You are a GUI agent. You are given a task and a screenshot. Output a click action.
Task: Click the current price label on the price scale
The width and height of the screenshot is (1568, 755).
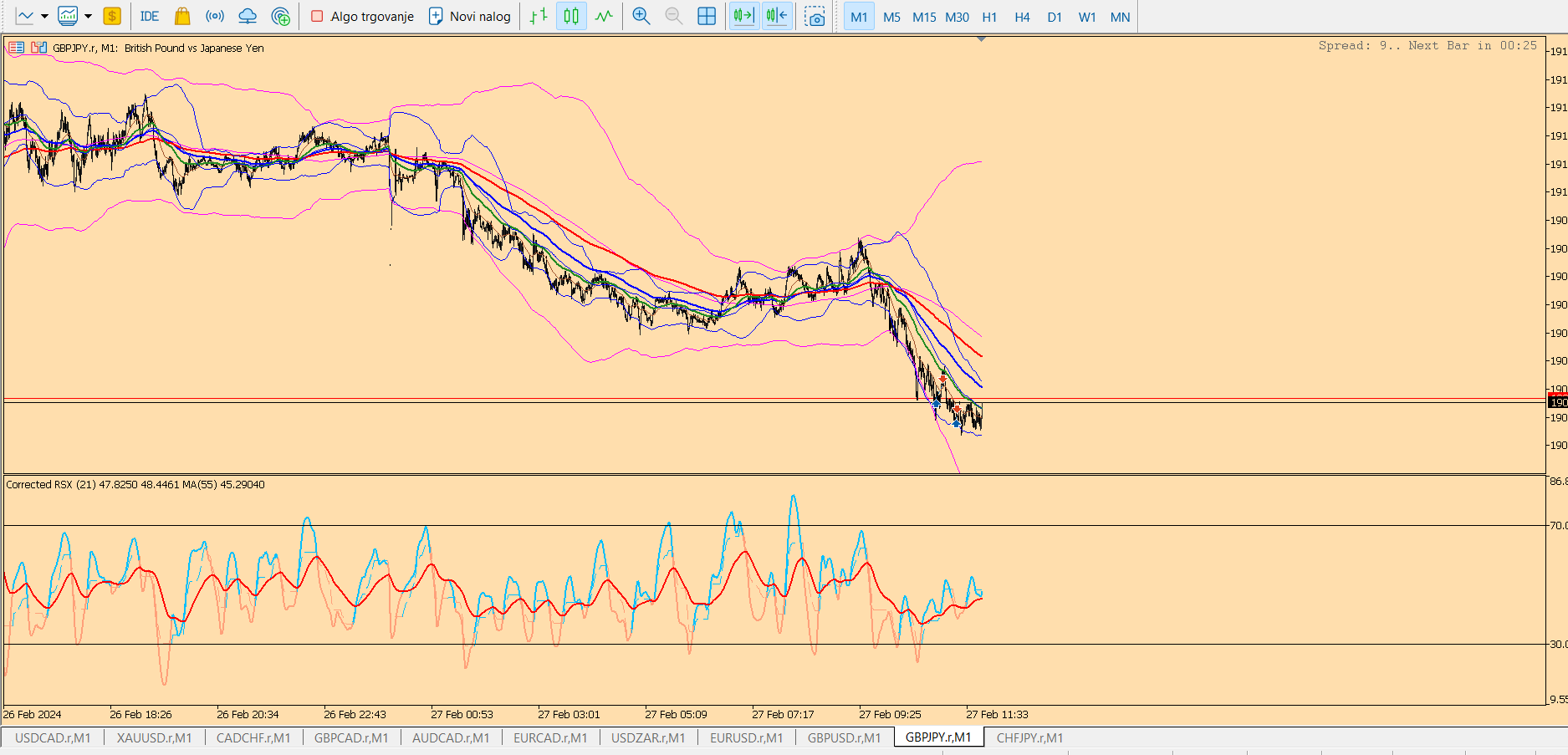coord(1558,402)
